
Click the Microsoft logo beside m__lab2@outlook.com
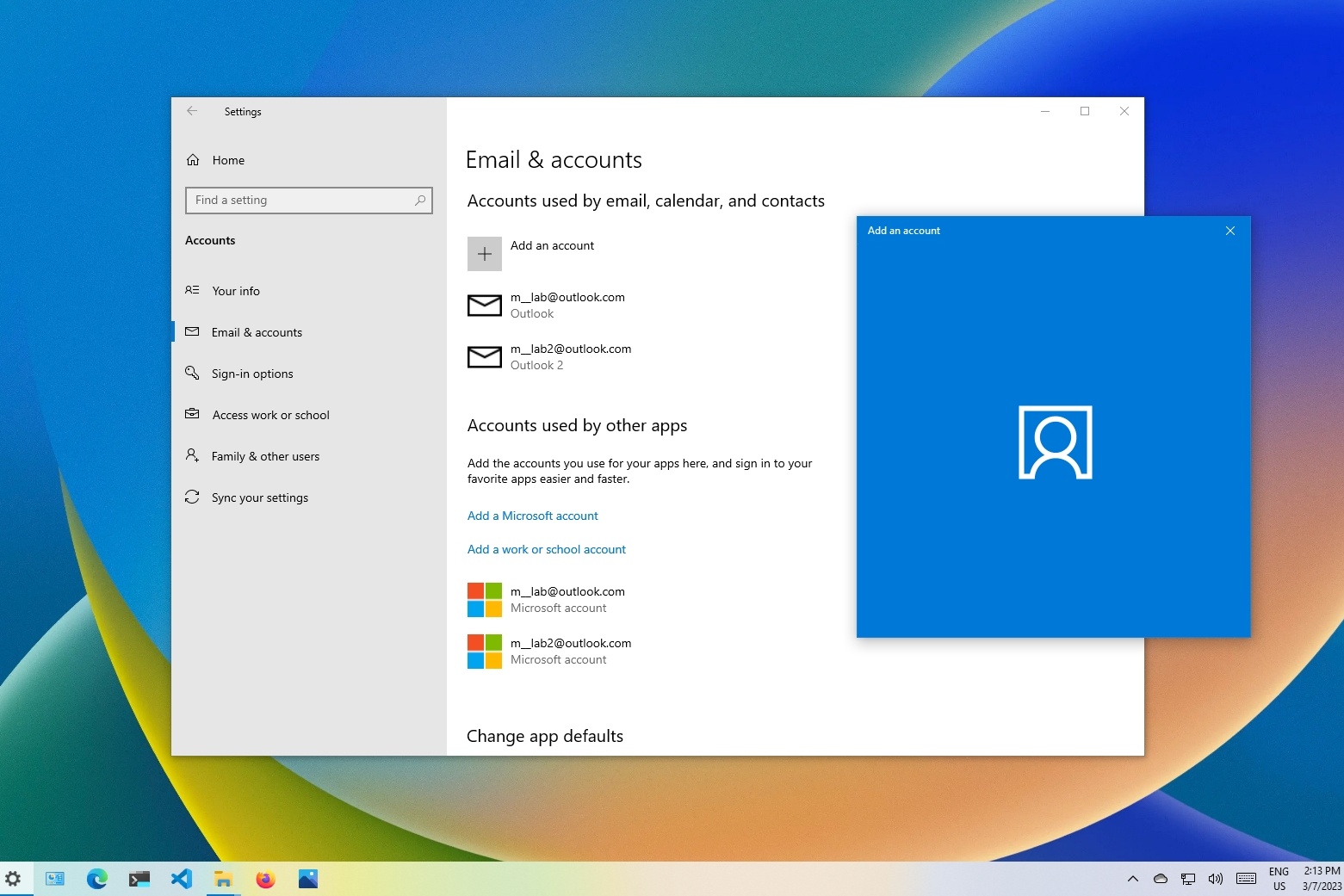pyautogui.click(x=484, y=652)
